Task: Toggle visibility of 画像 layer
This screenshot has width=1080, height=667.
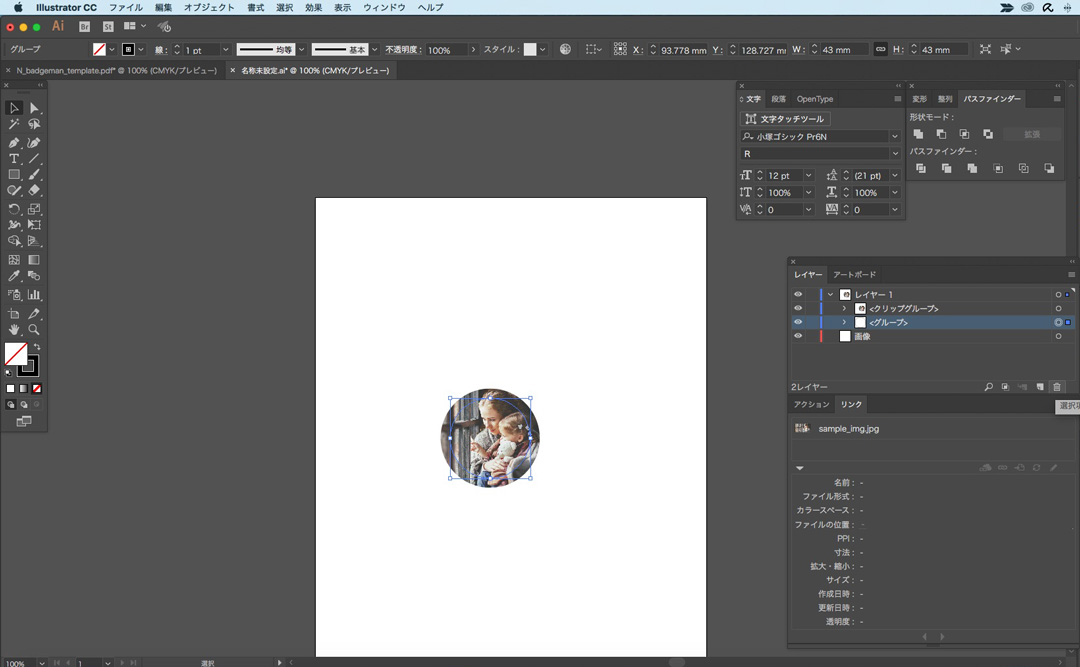Action: tap(798, 337)
